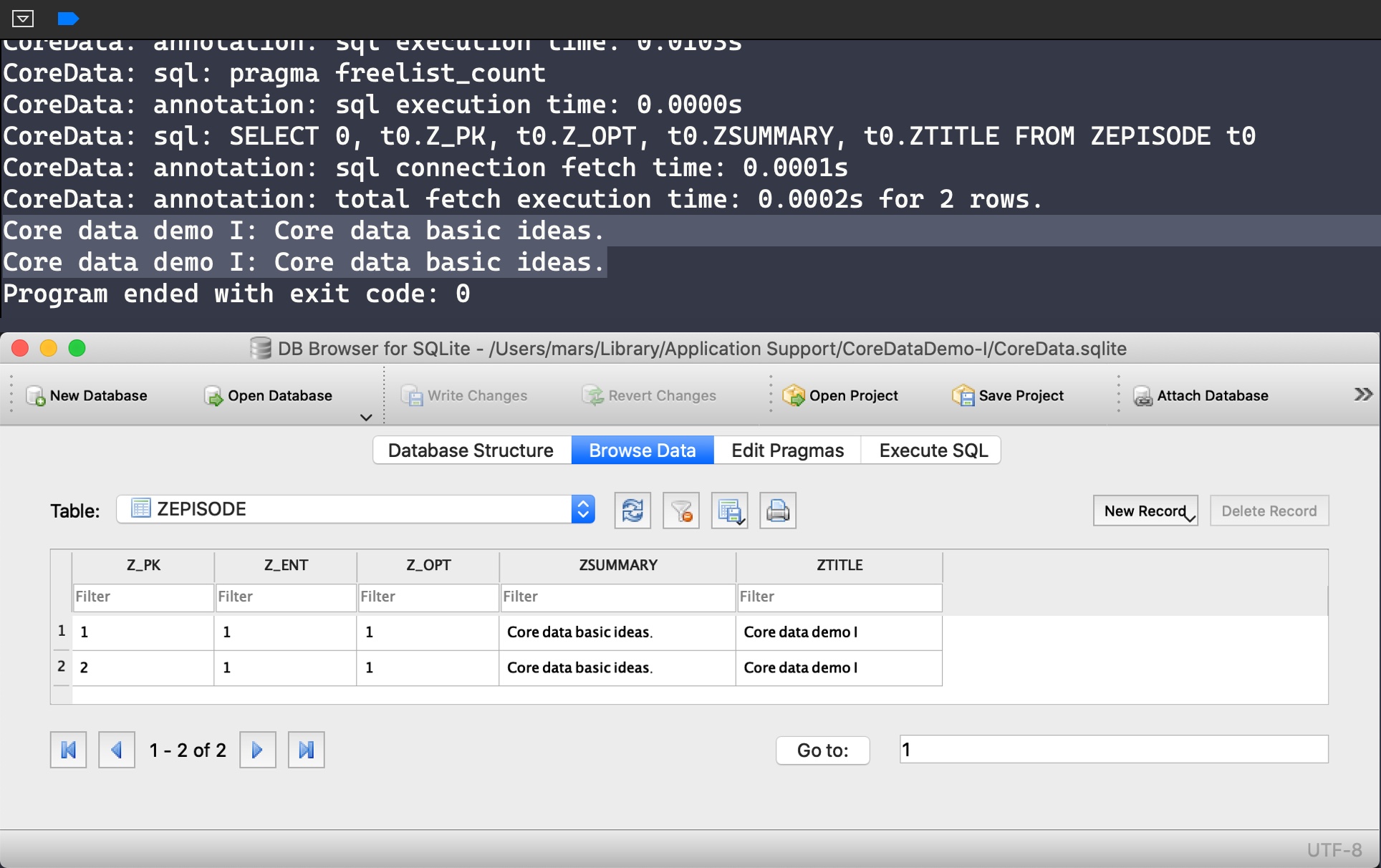Click the Z_OPT column filter field
Screen dimensions: 1381x868
428,597
